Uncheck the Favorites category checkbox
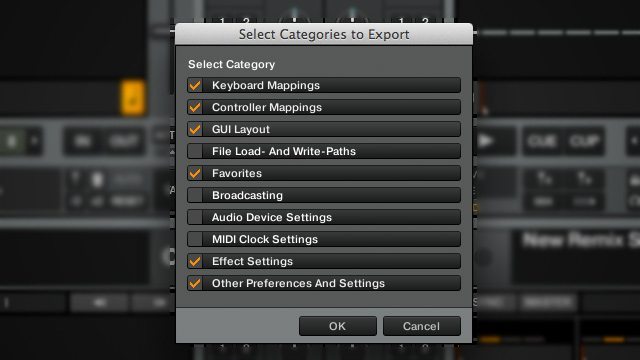 point(195,173)
